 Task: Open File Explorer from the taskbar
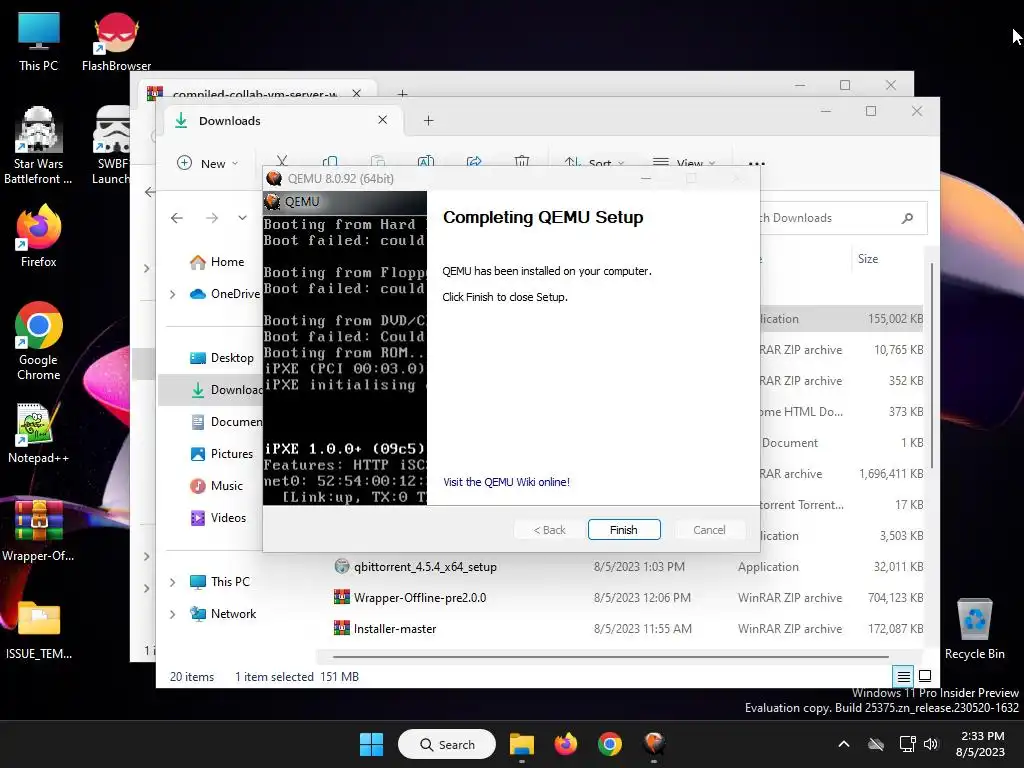(522, 744)
